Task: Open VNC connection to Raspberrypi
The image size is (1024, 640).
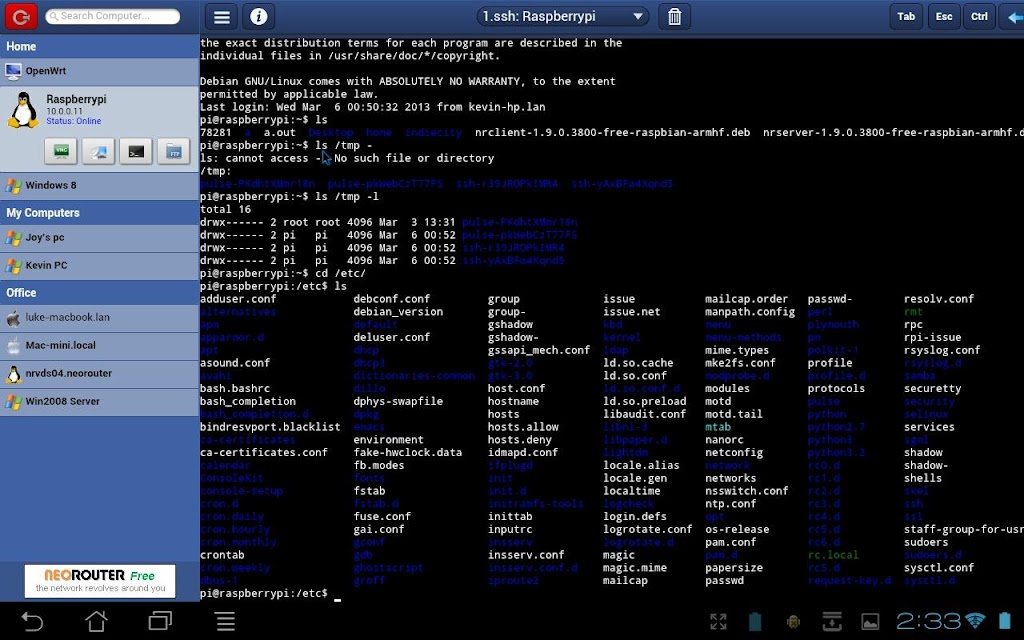Action: (x=60, y=151)
